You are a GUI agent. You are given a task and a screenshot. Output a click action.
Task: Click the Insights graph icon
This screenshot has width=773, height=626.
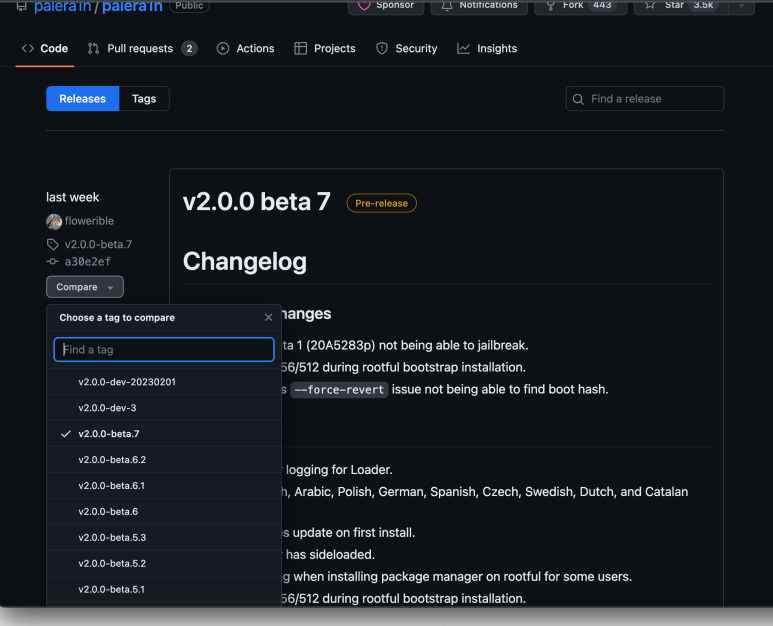pyautogui.click(x=463, y=48)
